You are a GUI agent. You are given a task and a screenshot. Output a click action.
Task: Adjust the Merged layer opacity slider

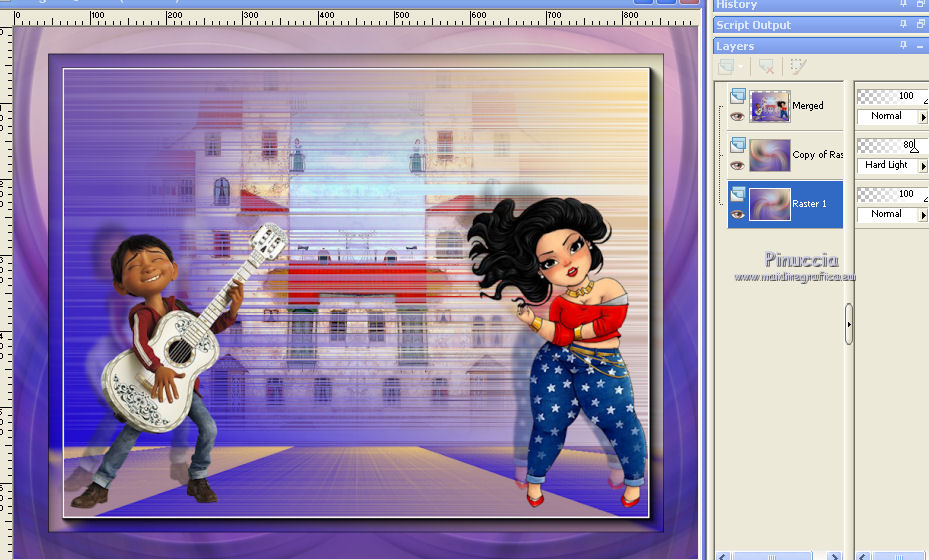click(x=892, y=96)
